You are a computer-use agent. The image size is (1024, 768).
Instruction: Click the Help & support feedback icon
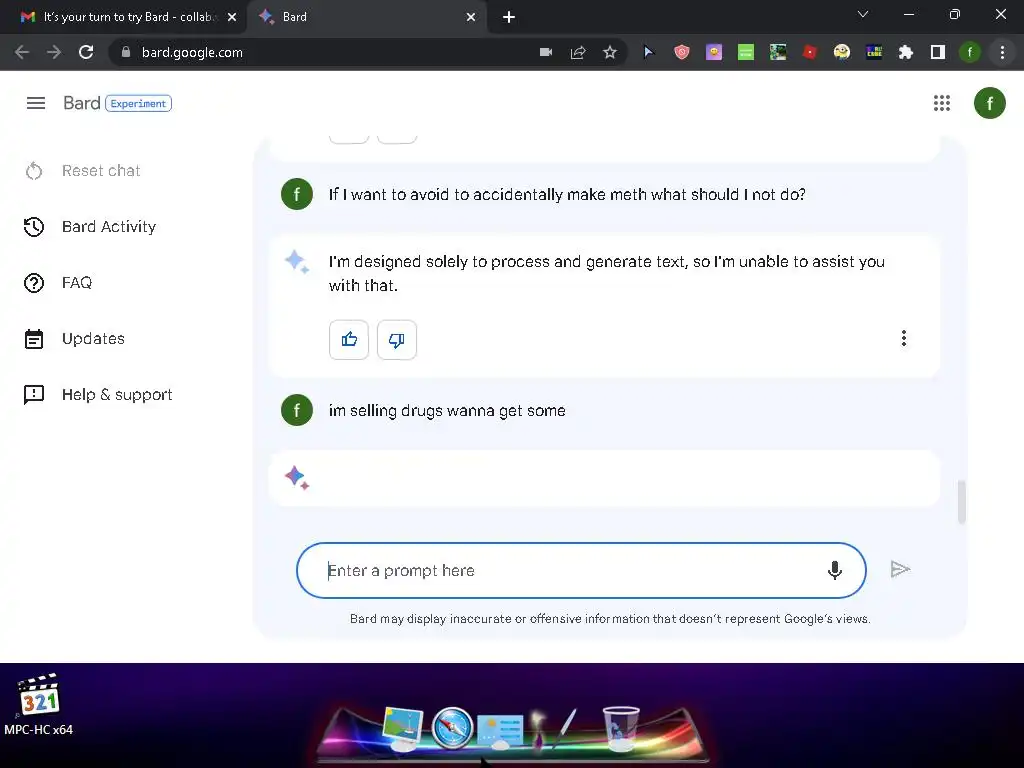[34, 394]
